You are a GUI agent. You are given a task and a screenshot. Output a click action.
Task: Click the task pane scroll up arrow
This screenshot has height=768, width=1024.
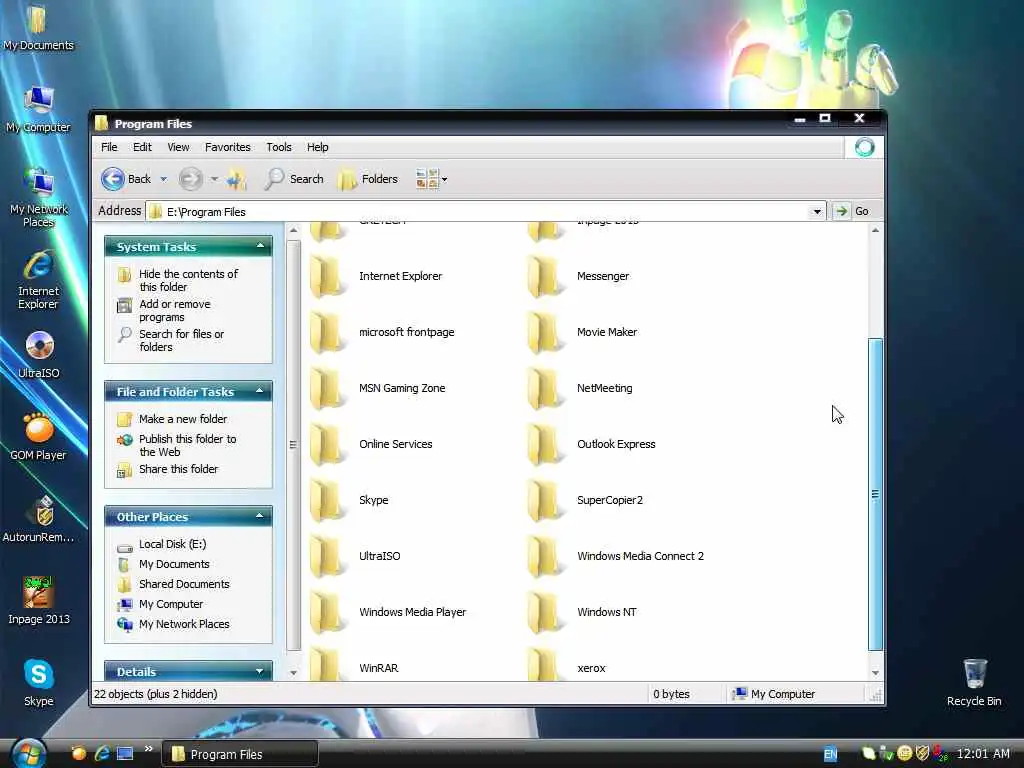293,231
